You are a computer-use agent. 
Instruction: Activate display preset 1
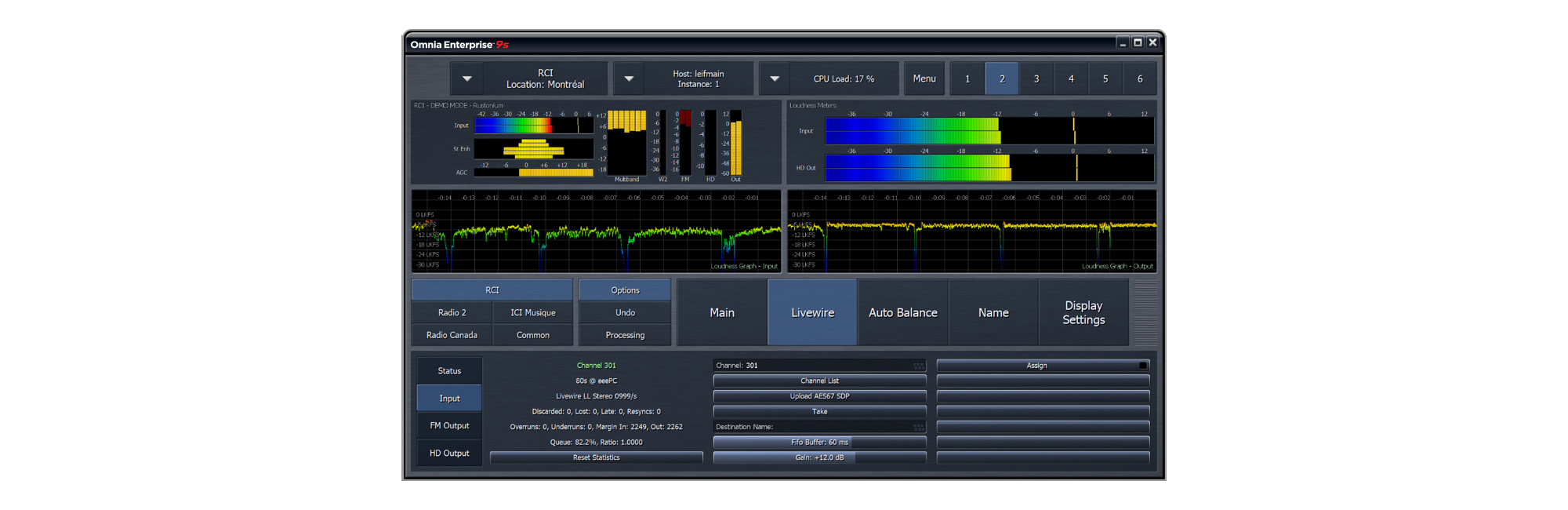(967, 79)
